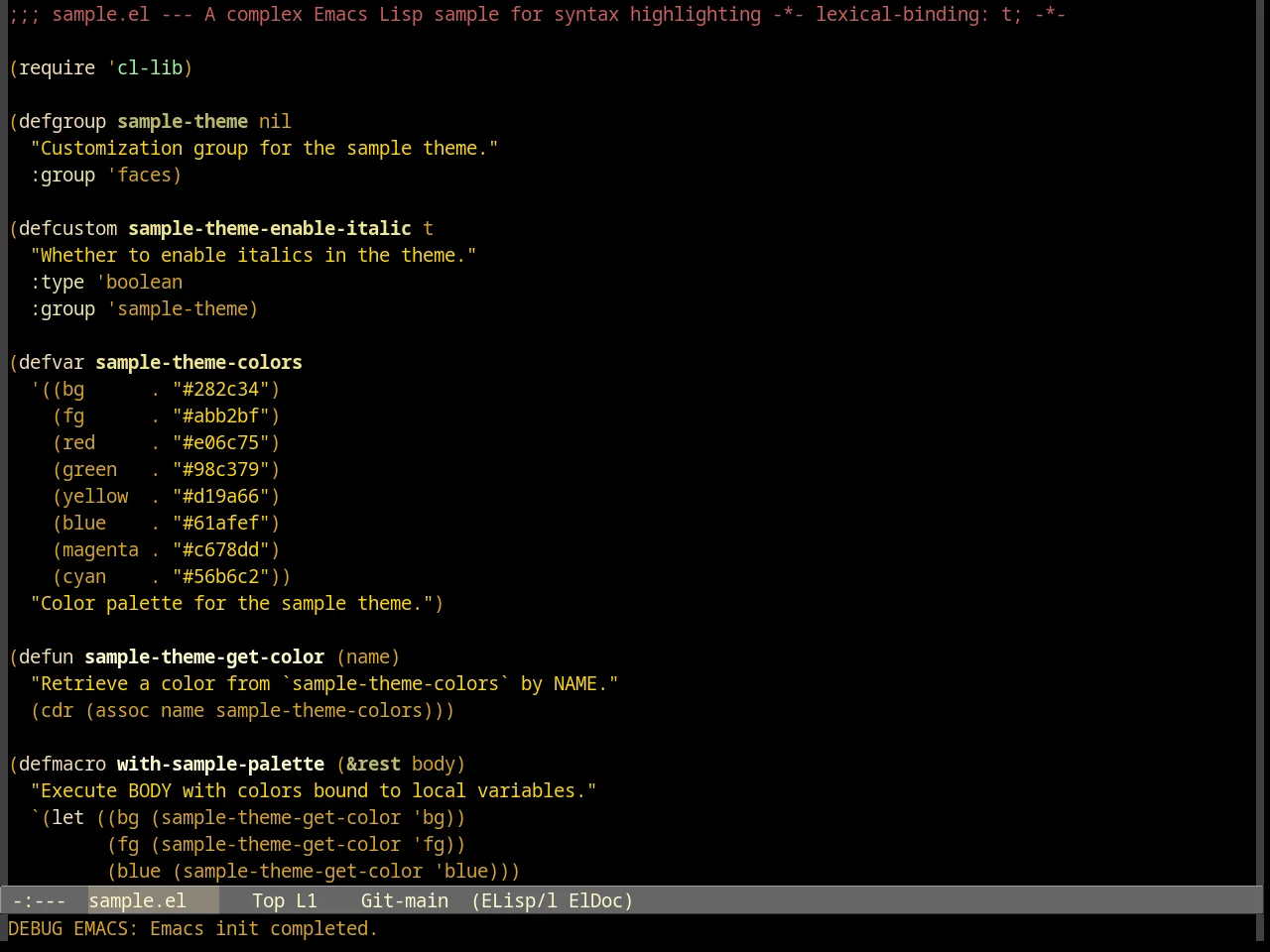The image size is (1270, 952).
Task: Click the defun keyword
Action: coord(46,656)
